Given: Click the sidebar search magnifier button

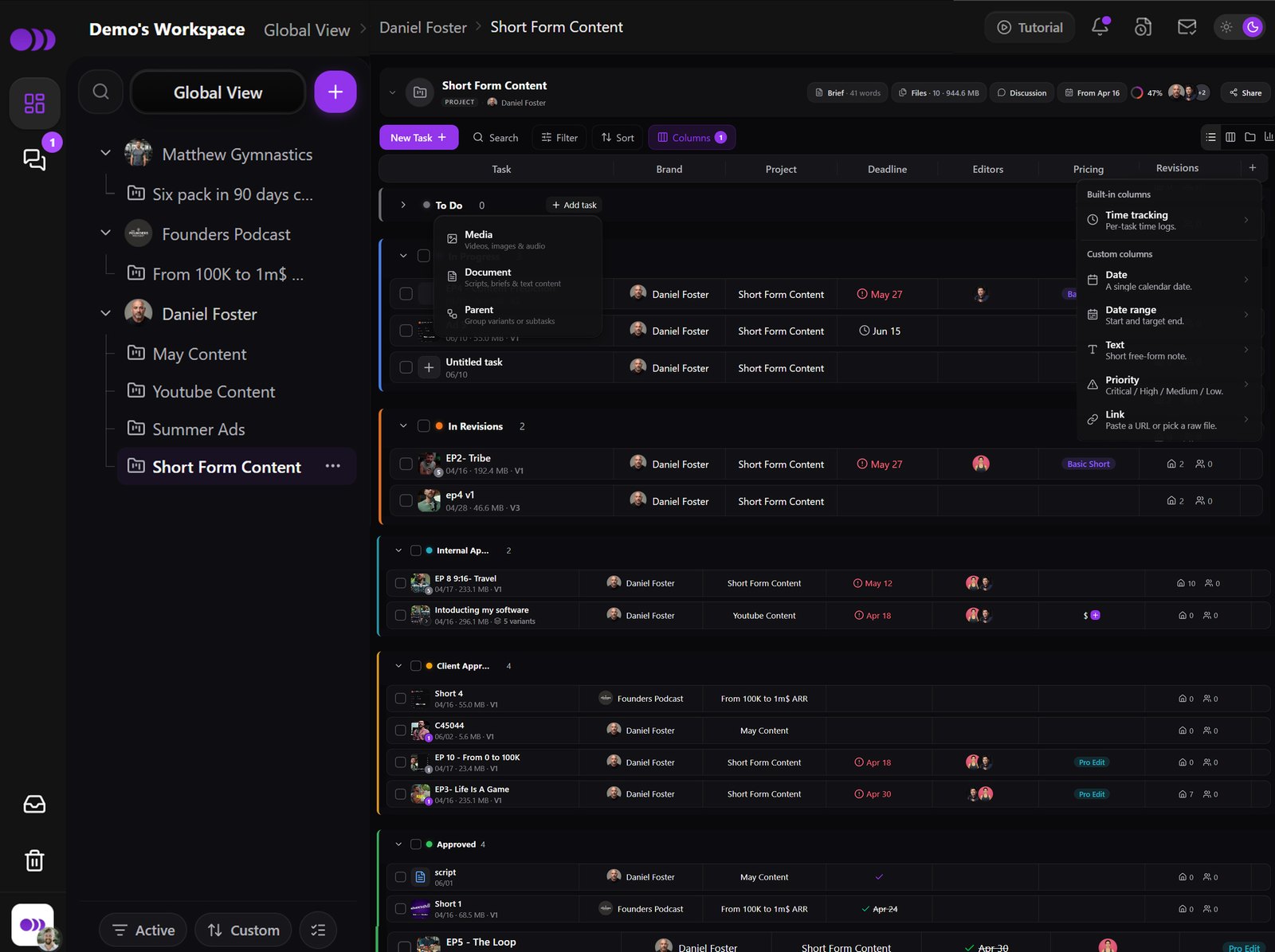Looking at the screenshot, I should coord(100,92).
